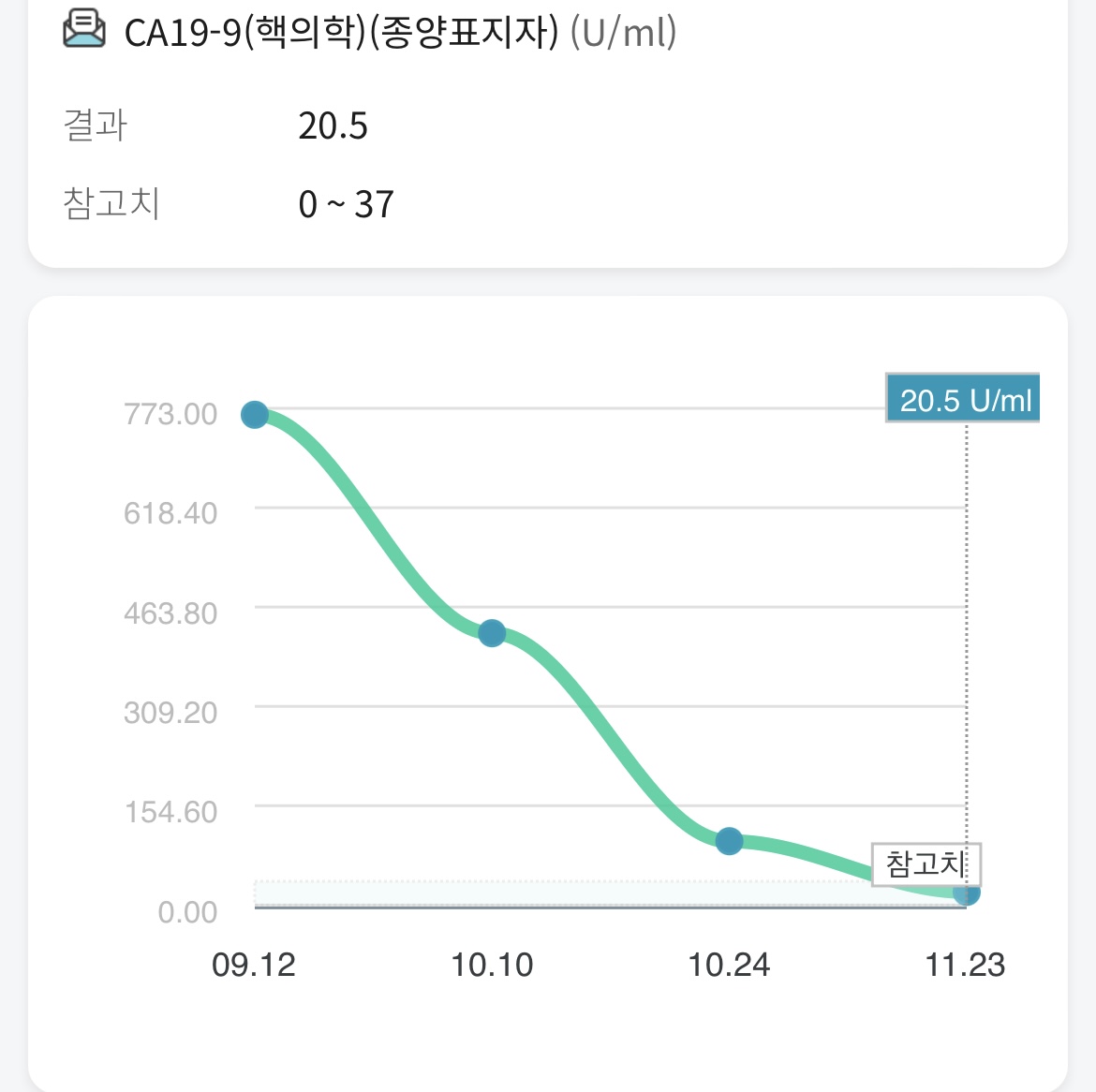Tap the 결과 row label
The width and height of the screenshot is (1096, 1092).
[95, 125]
